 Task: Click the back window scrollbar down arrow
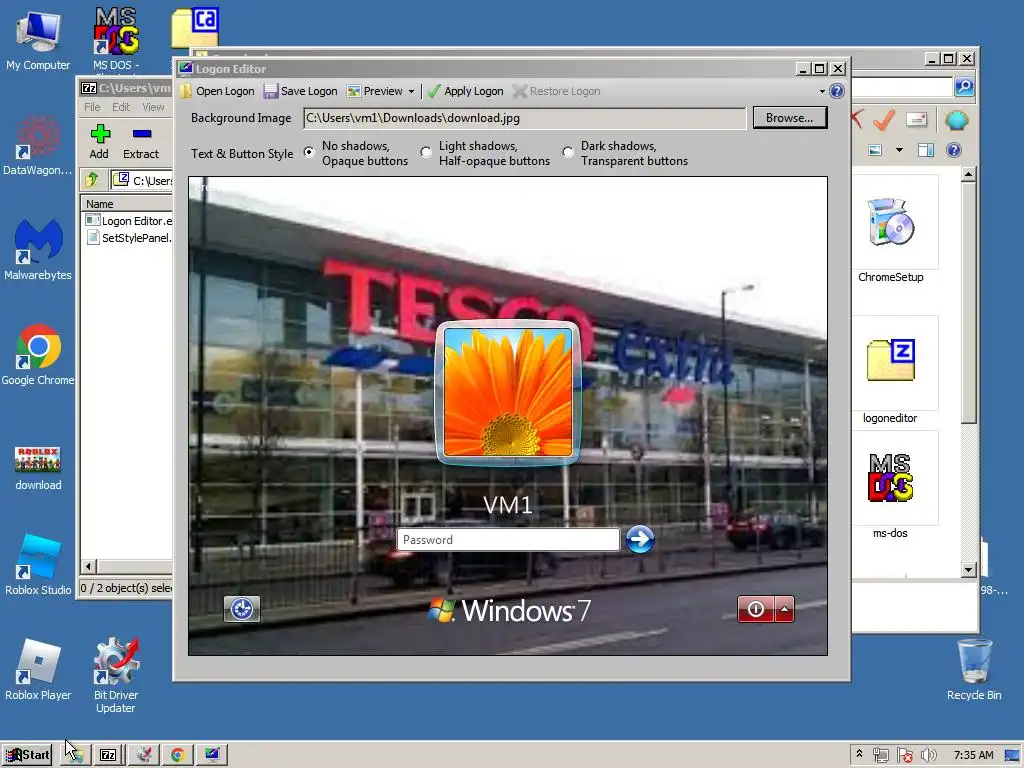click(x=968, y=569)
